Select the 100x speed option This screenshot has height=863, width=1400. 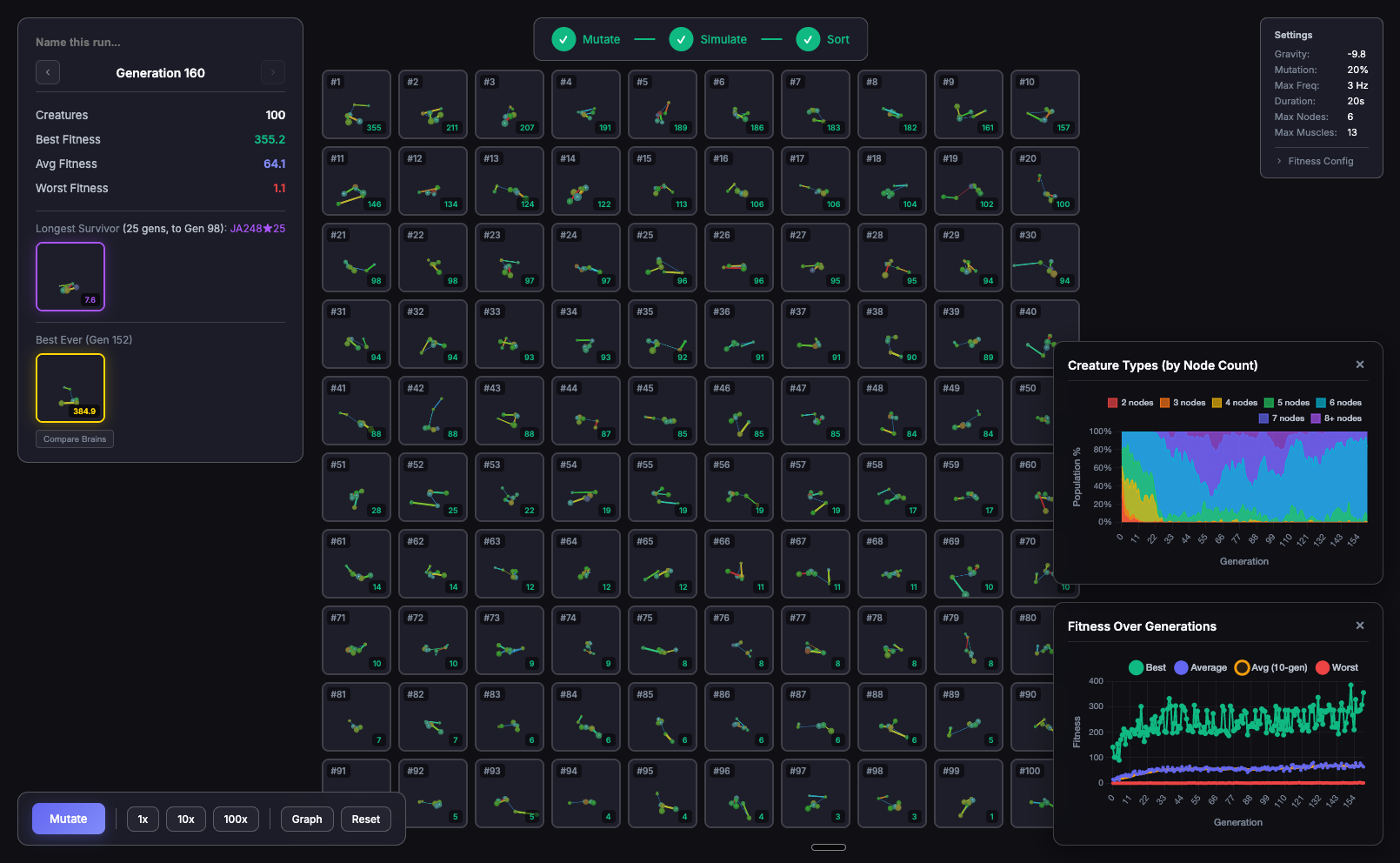click(x=236, y=820)
